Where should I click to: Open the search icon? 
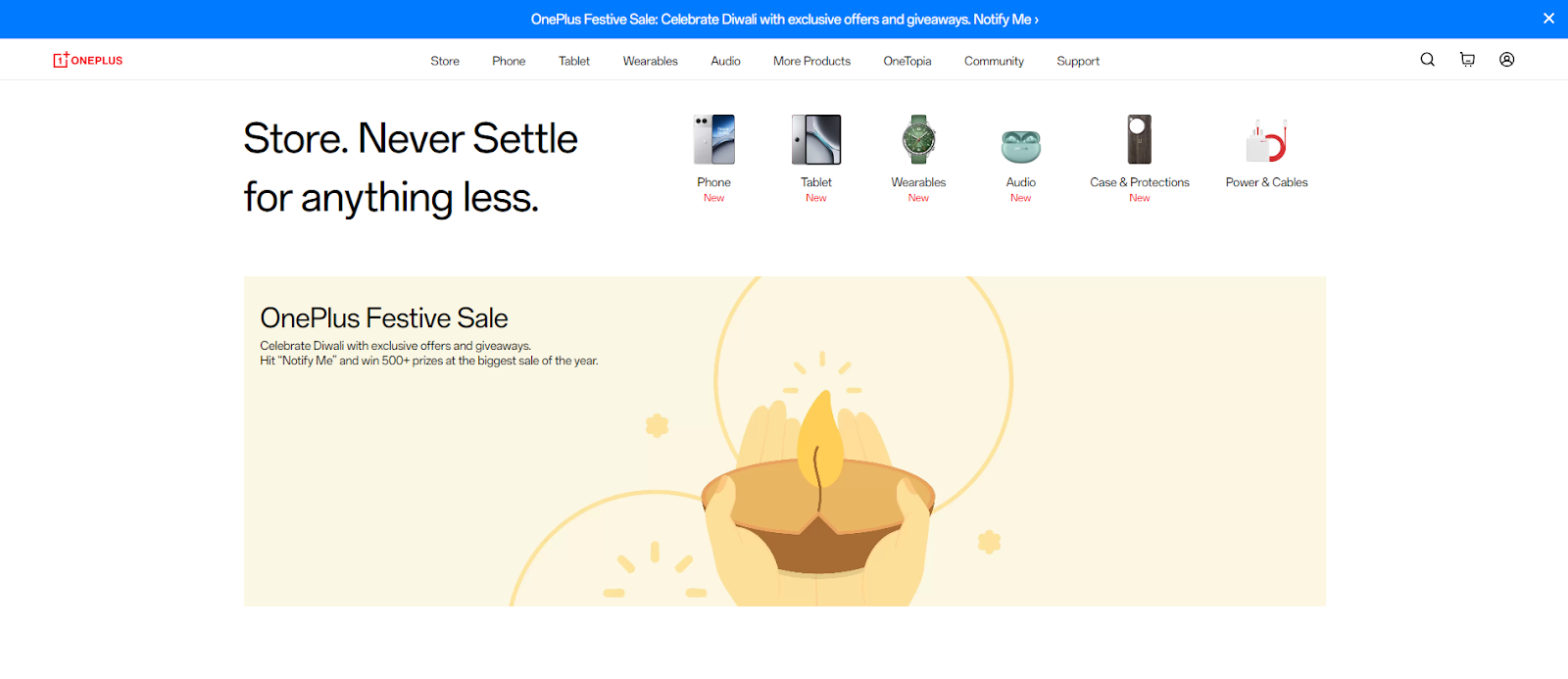1428,60
